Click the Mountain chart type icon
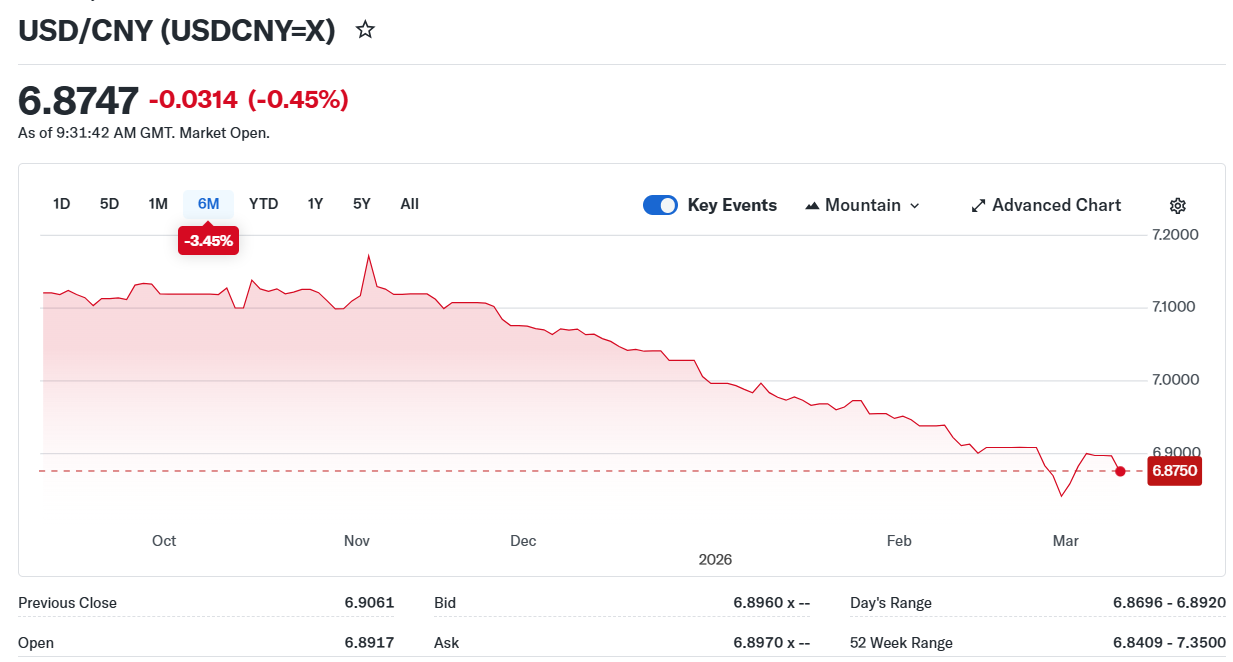This screenshot has width=1233, height=662. 812,206
